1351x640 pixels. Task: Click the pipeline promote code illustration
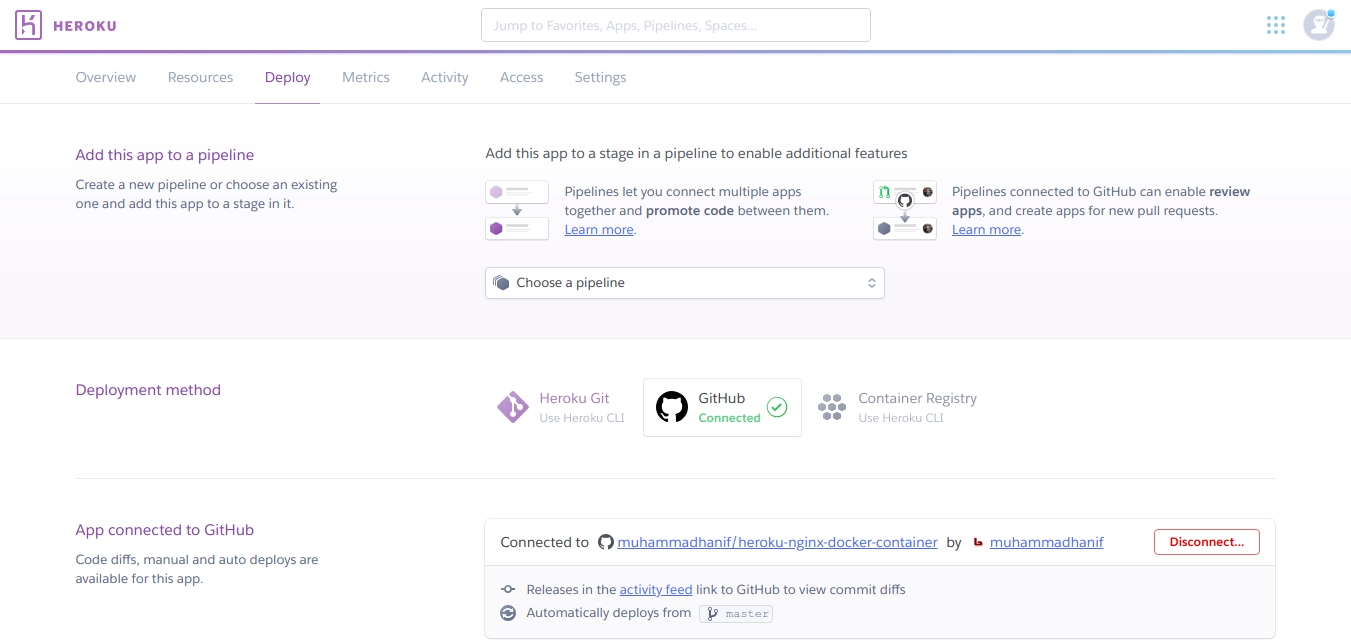point(517,210)
